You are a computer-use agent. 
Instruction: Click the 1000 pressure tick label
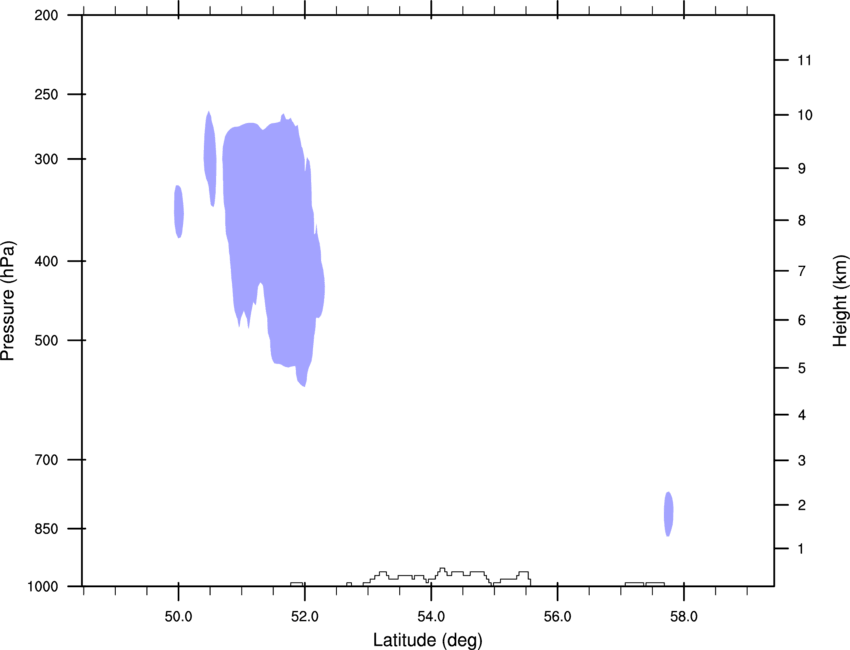(x=43, y=587)
